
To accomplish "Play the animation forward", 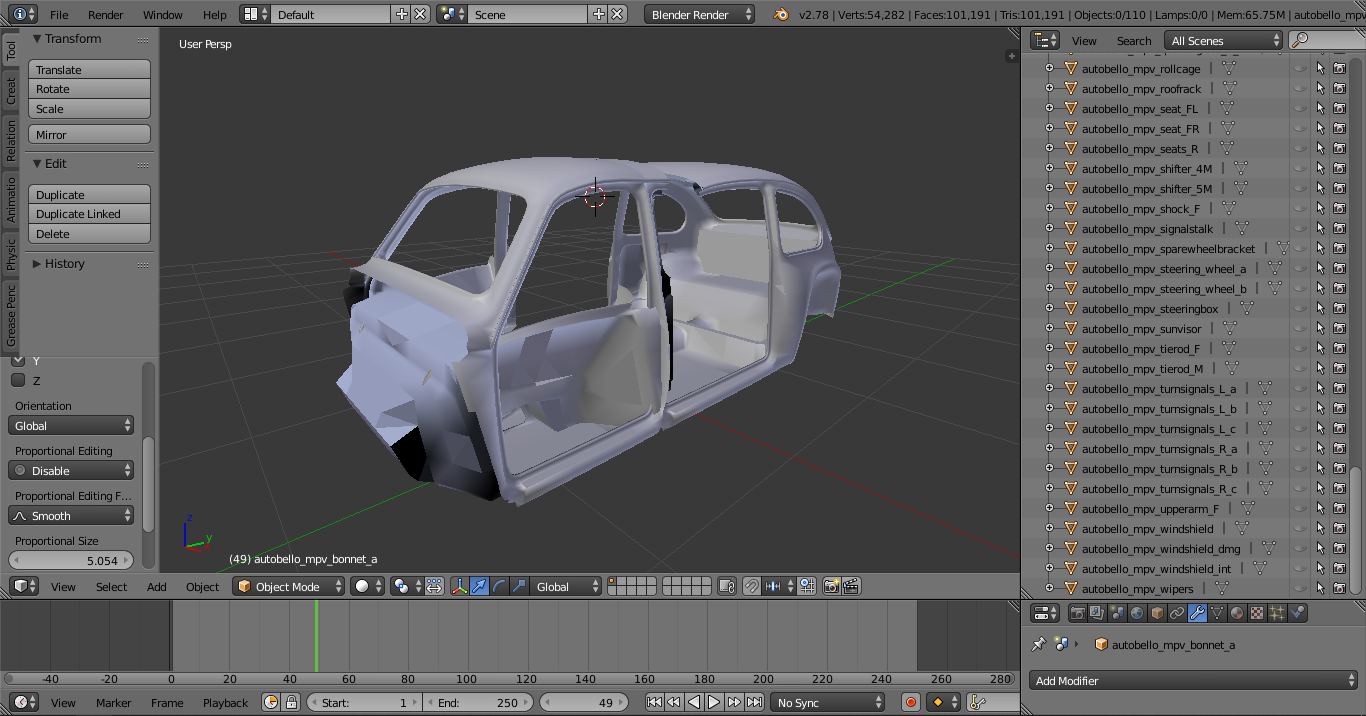I will [x=714, y=703].
